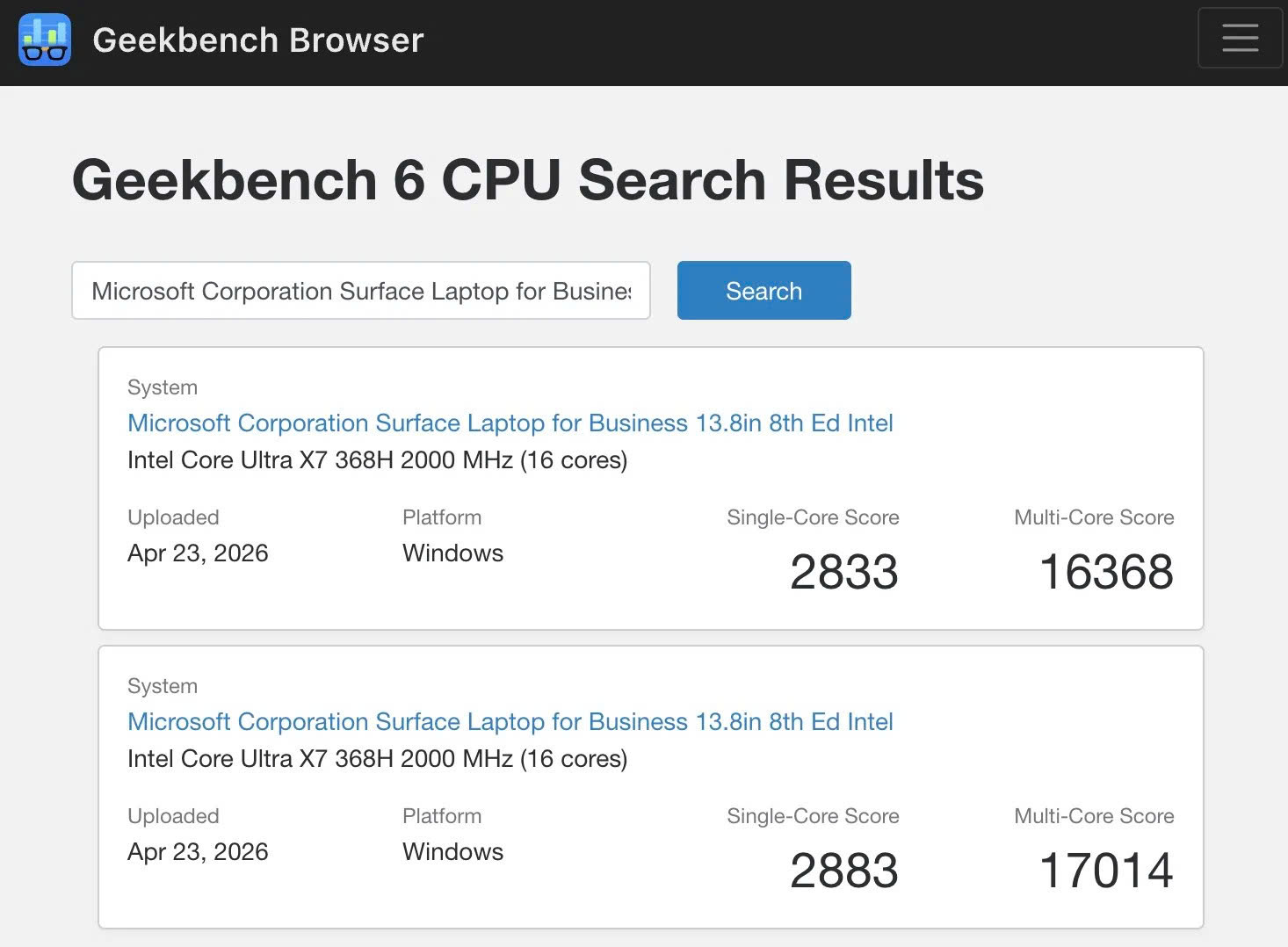Click the Geekbench 6 CPU Search Results heading
1288x947 pixels.
click(x=528, y=179)
